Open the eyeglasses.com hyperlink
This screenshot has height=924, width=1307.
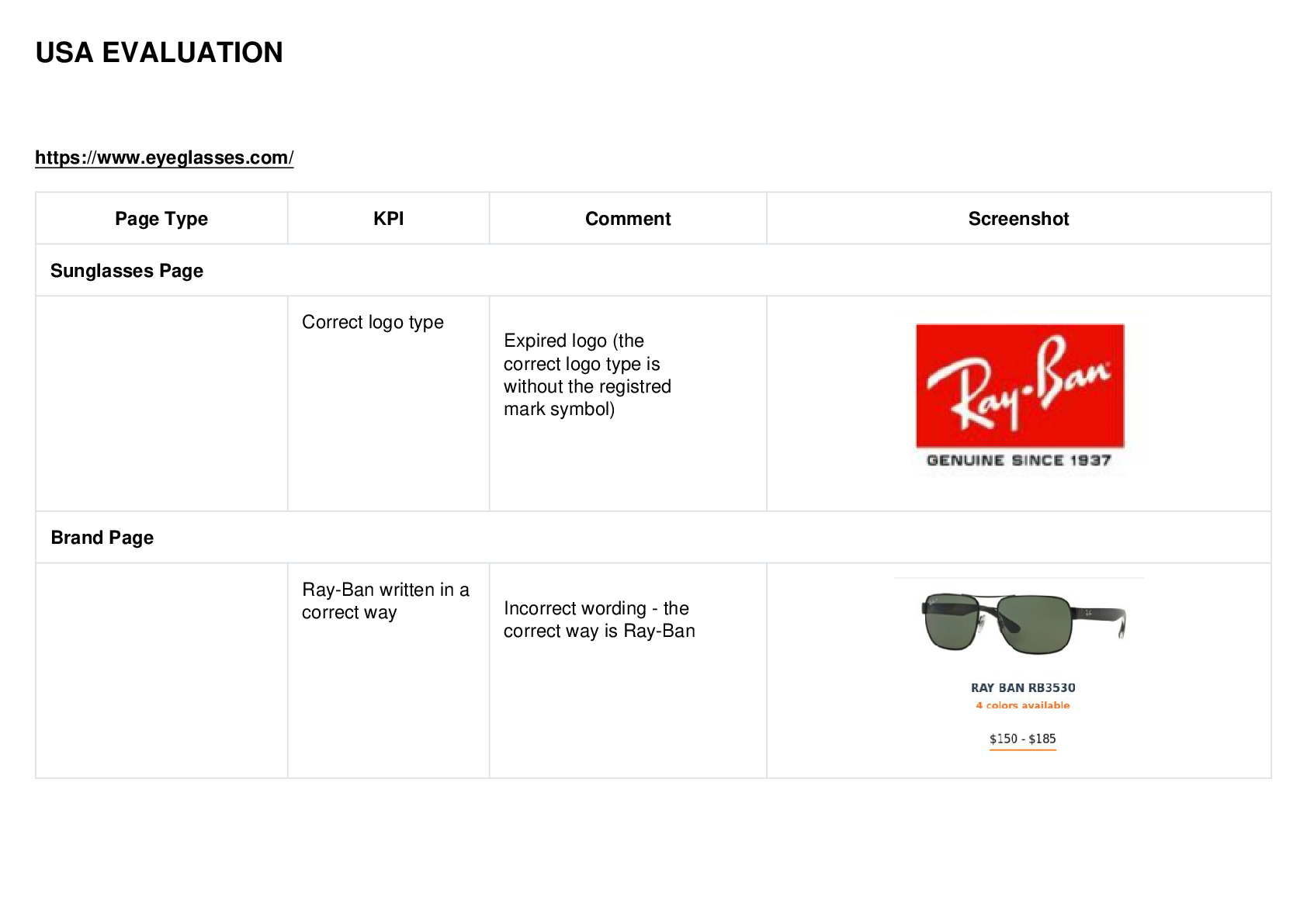164,157
